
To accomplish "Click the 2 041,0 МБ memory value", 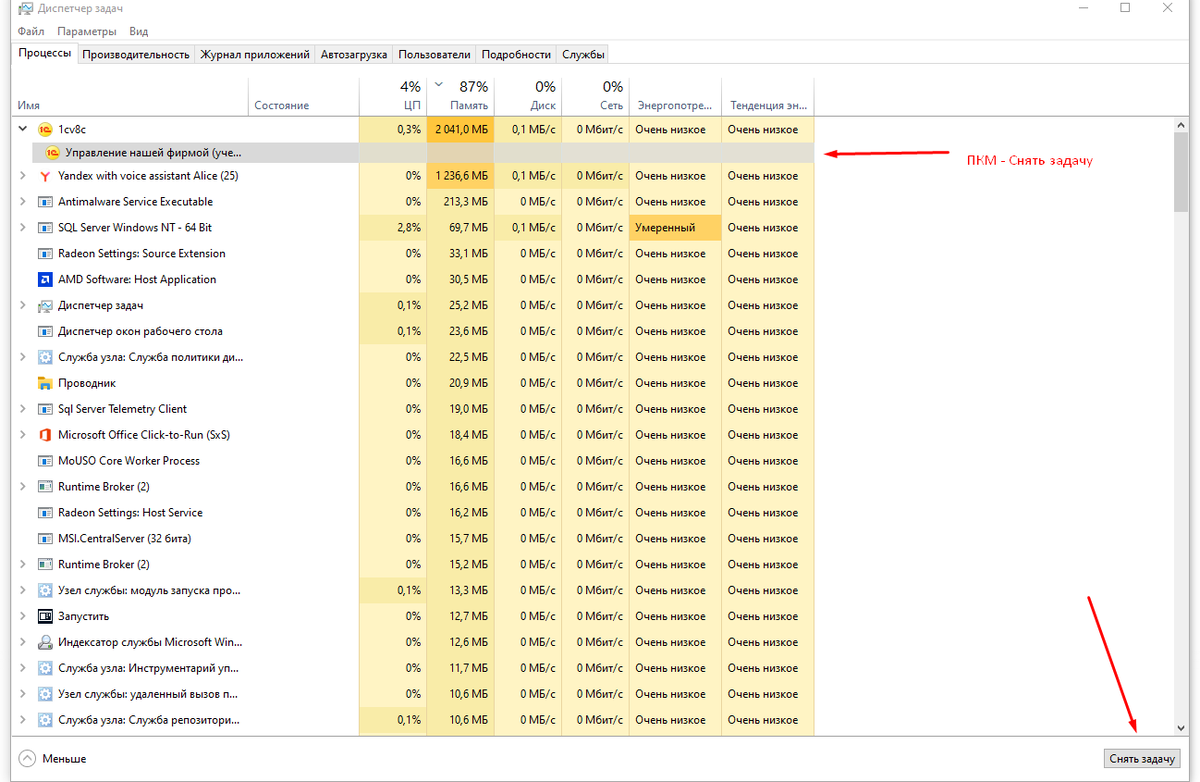I will (460, 129).
